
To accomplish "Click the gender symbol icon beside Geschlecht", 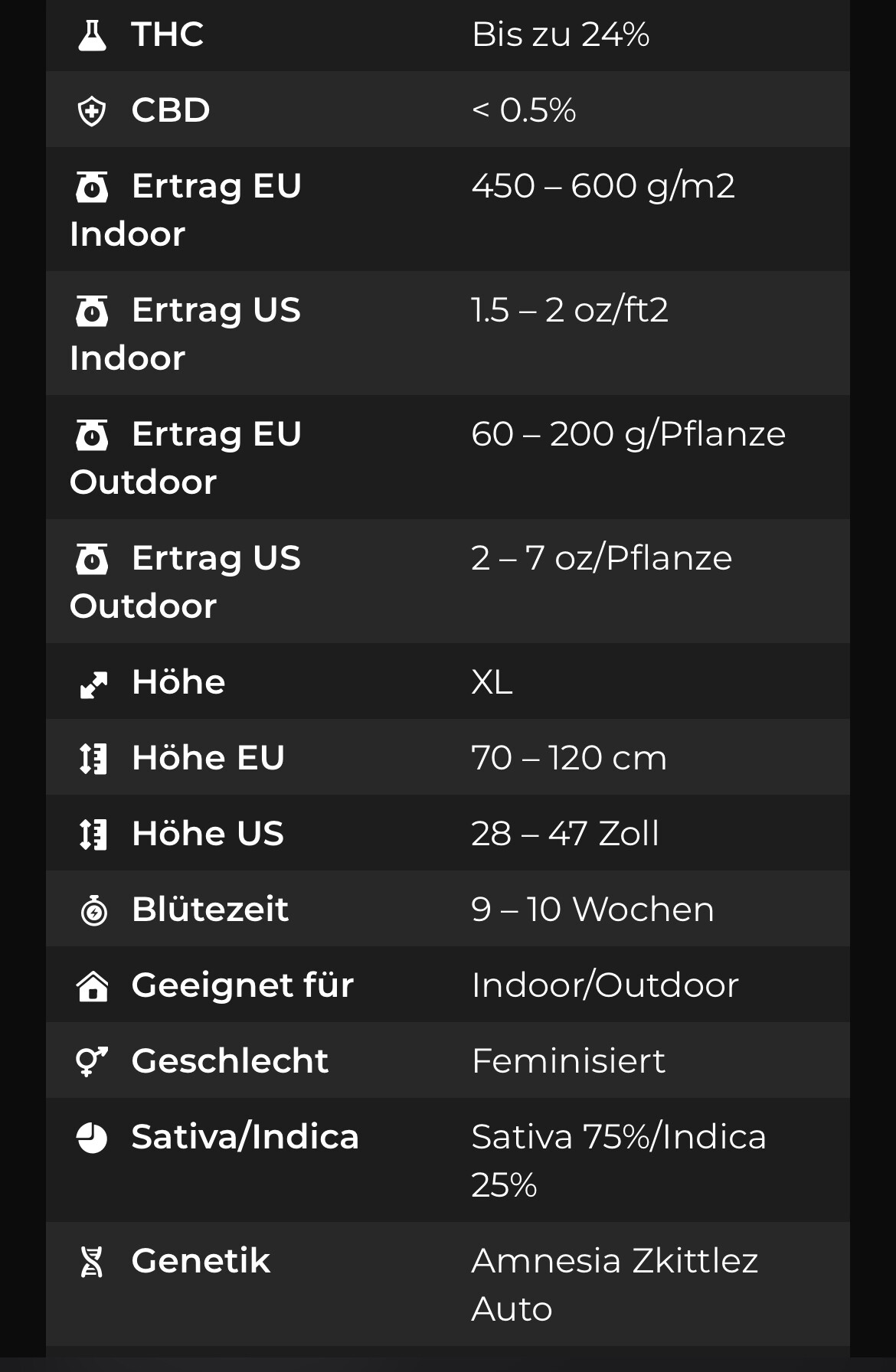I will tap(92, 1061).
